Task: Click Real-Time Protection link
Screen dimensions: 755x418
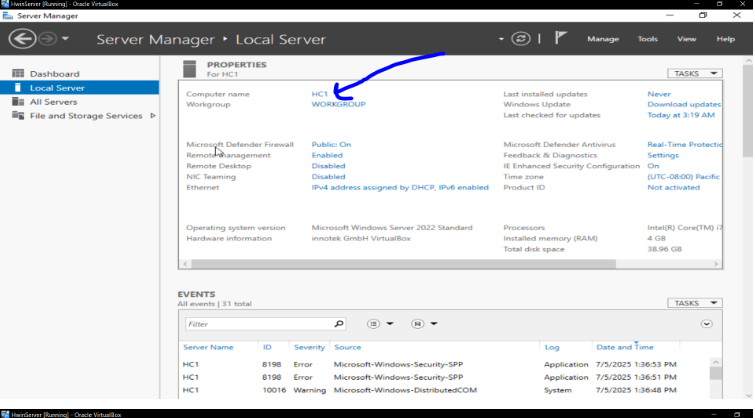Action: pyautogui.click(x=684, y=144)
